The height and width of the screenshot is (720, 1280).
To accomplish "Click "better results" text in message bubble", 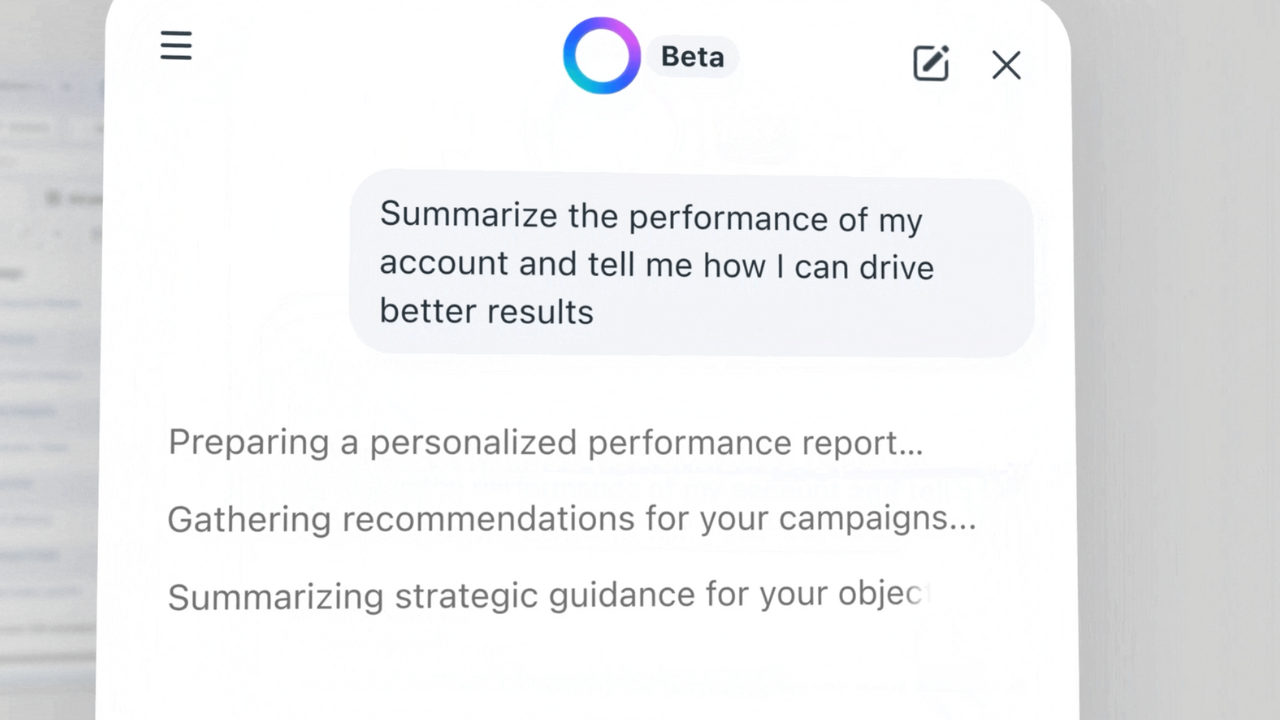I will point(487,311).
